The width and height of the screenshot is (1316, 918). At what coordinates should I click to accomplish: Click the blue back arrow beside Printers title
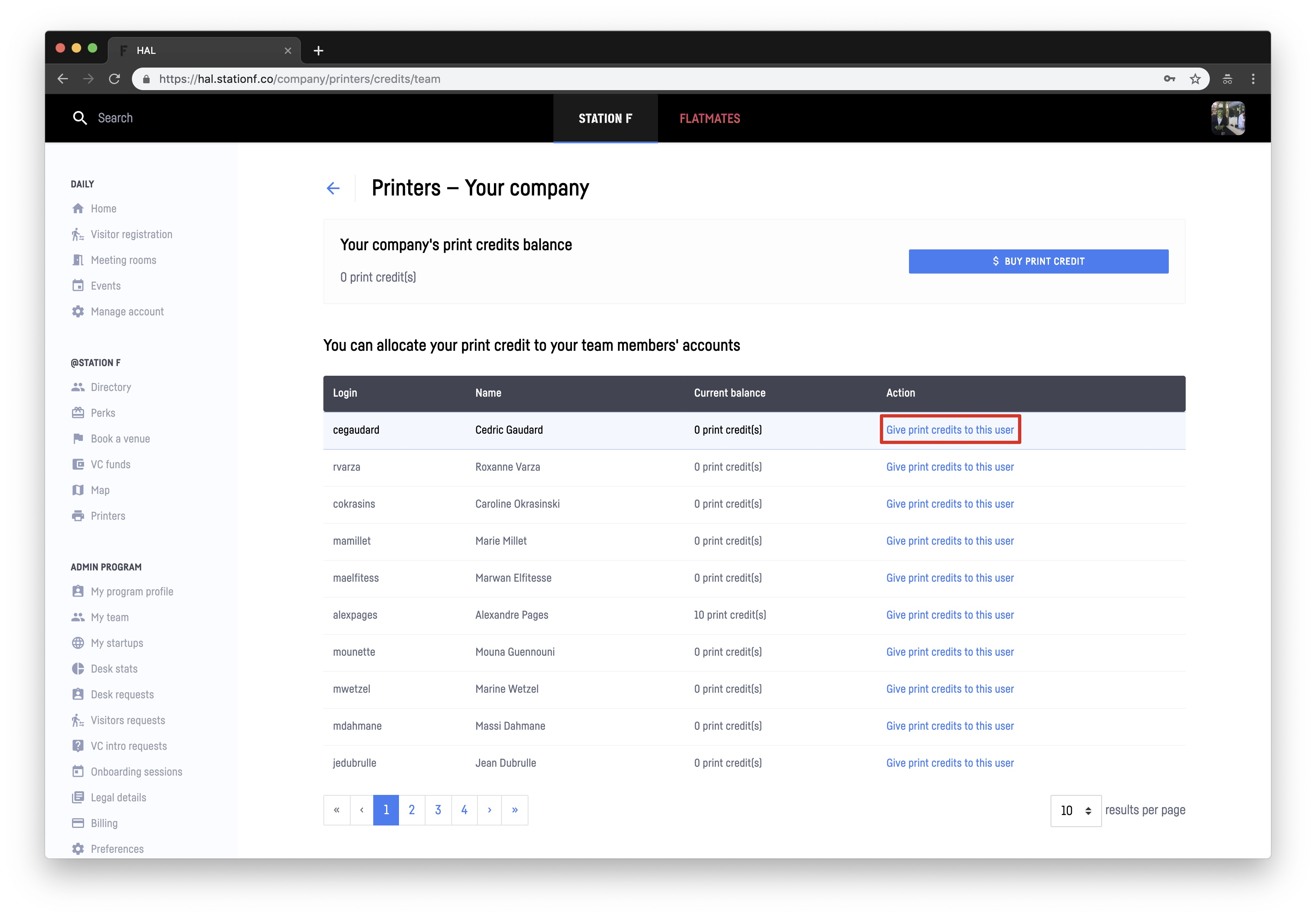pyautogui.click(x=333, y=188)
